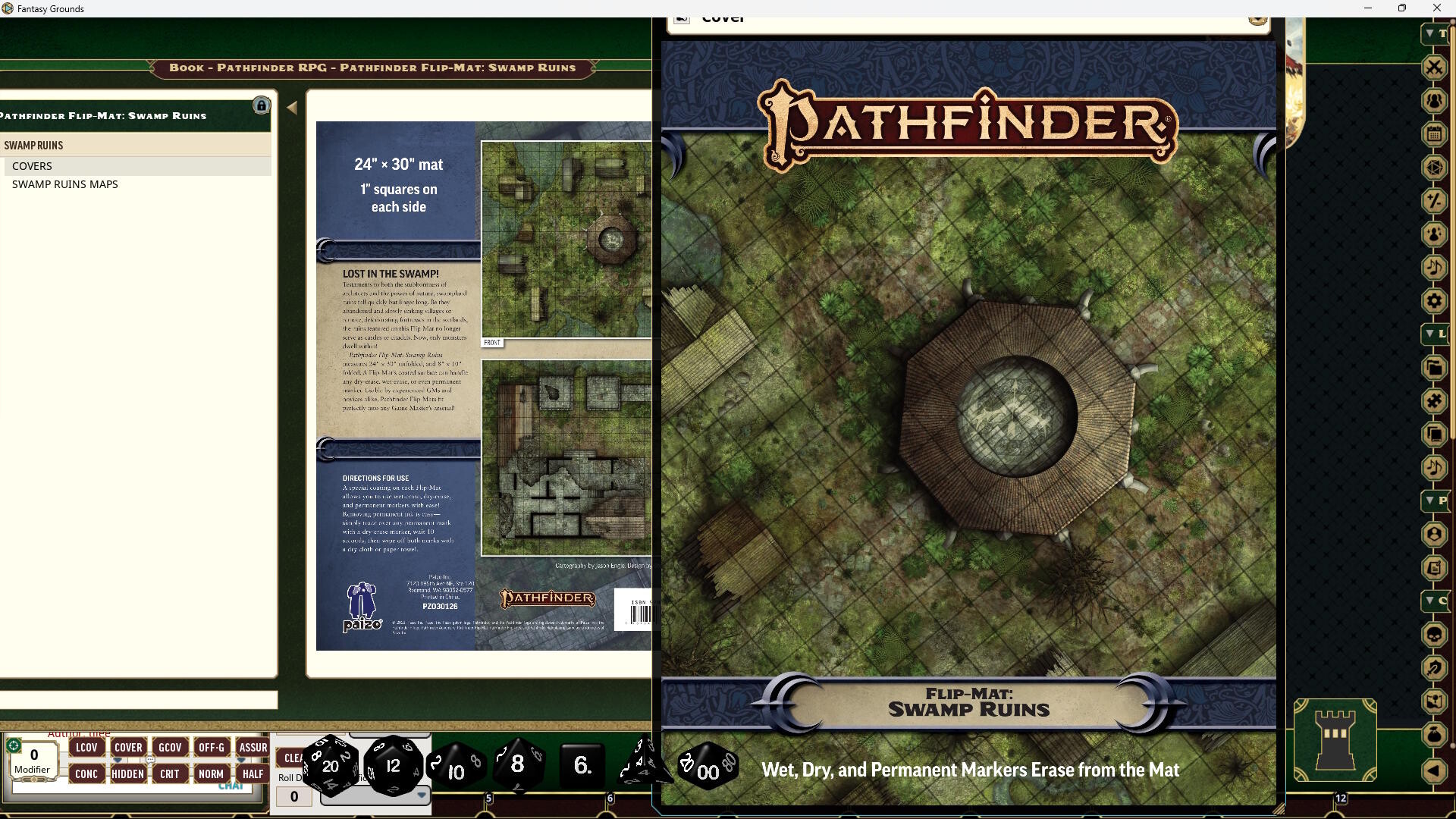Collapse the P section in sidebar
The width and height of the screenshot is (1456, 819).
1435,500
